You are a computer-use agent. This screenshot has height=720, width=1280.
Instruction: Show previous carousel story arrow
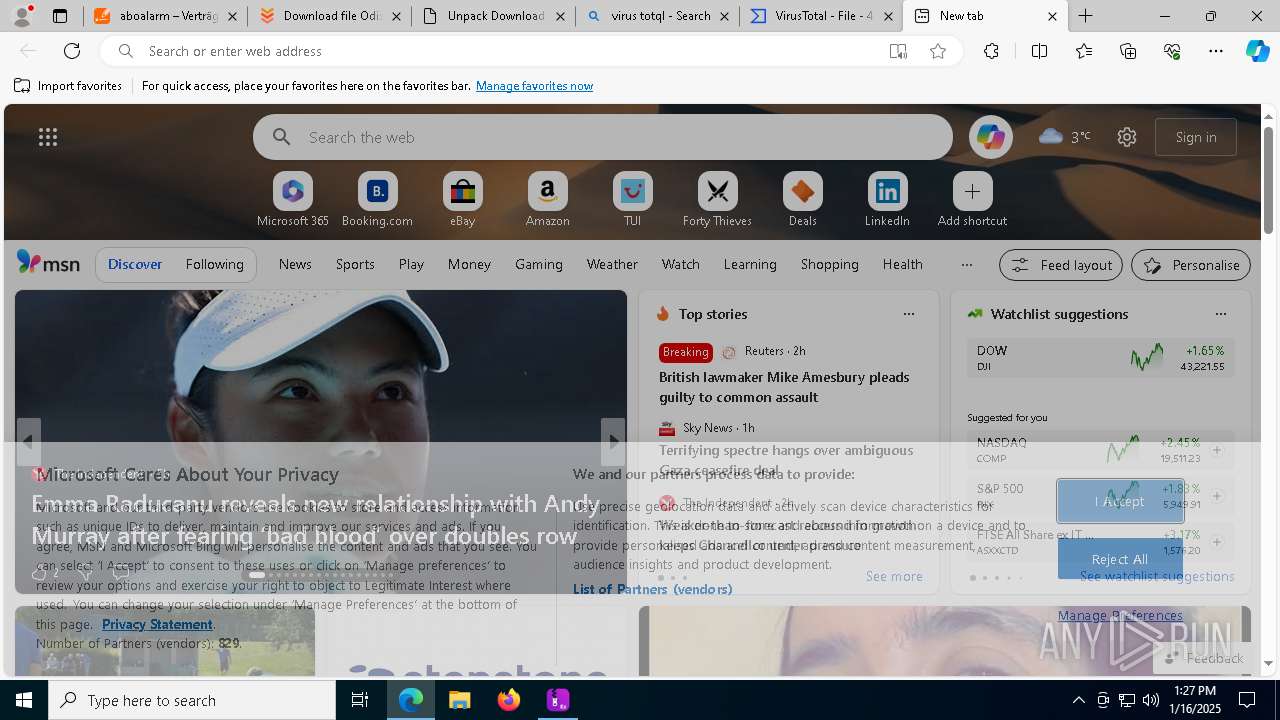[x=28, y=440]
